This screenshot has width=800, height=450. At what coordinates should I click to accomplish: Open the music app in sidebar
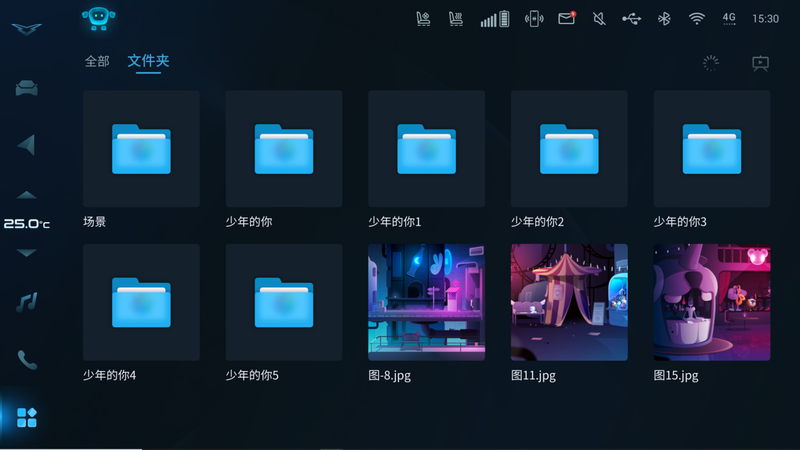[27, 302]
